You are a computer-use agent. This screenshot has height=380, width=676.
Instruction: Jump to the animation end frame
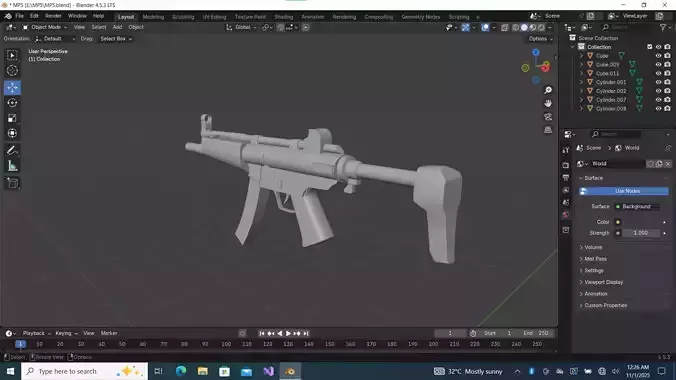(x=306, y=333)
